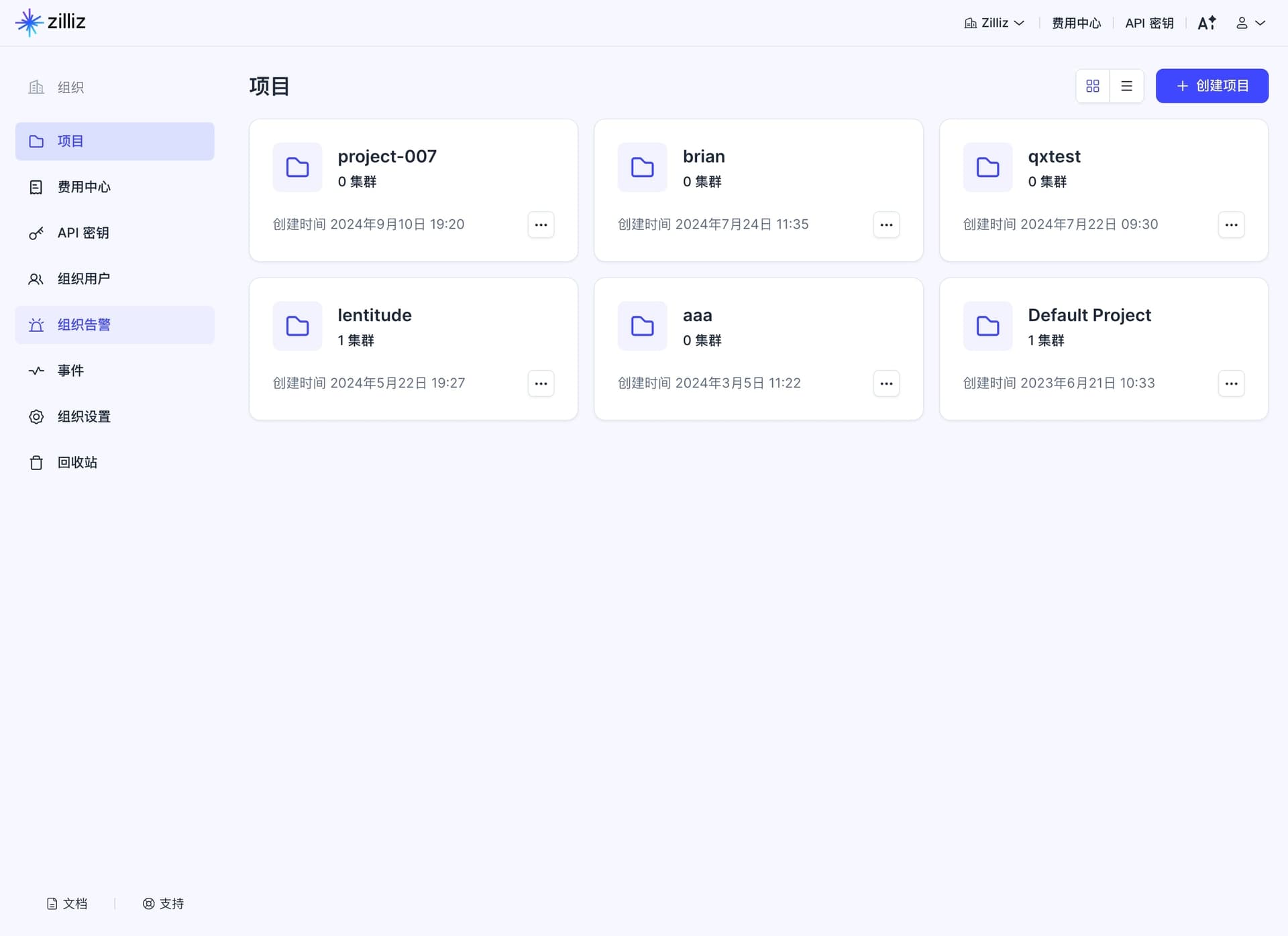Open the lentitude project folder icon
The image size is (1288, 936).
point(297,326)
